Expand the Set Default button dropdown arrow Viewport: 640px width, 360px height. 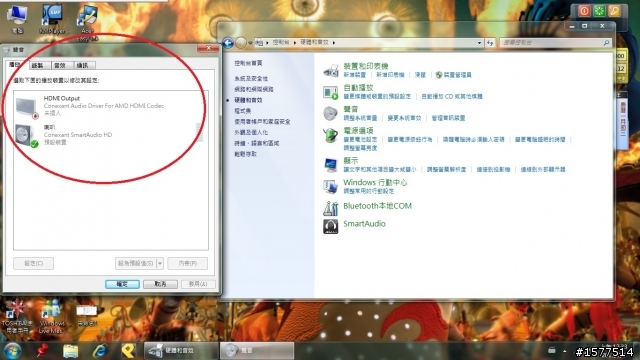160,263
